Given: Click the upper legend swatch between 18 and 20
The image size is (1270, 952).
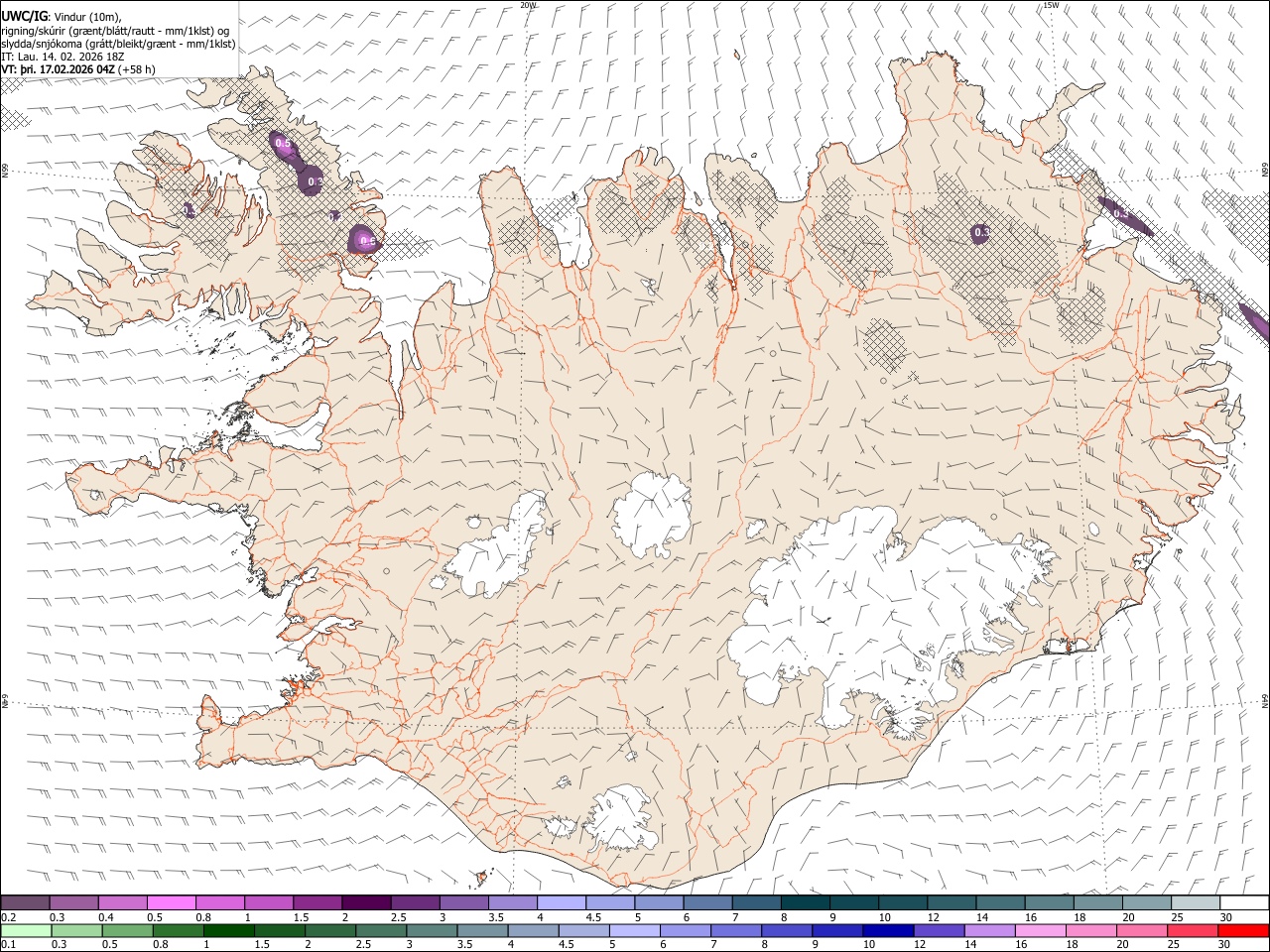Looking at the screenshot, I should click(x=1097, y=902).
